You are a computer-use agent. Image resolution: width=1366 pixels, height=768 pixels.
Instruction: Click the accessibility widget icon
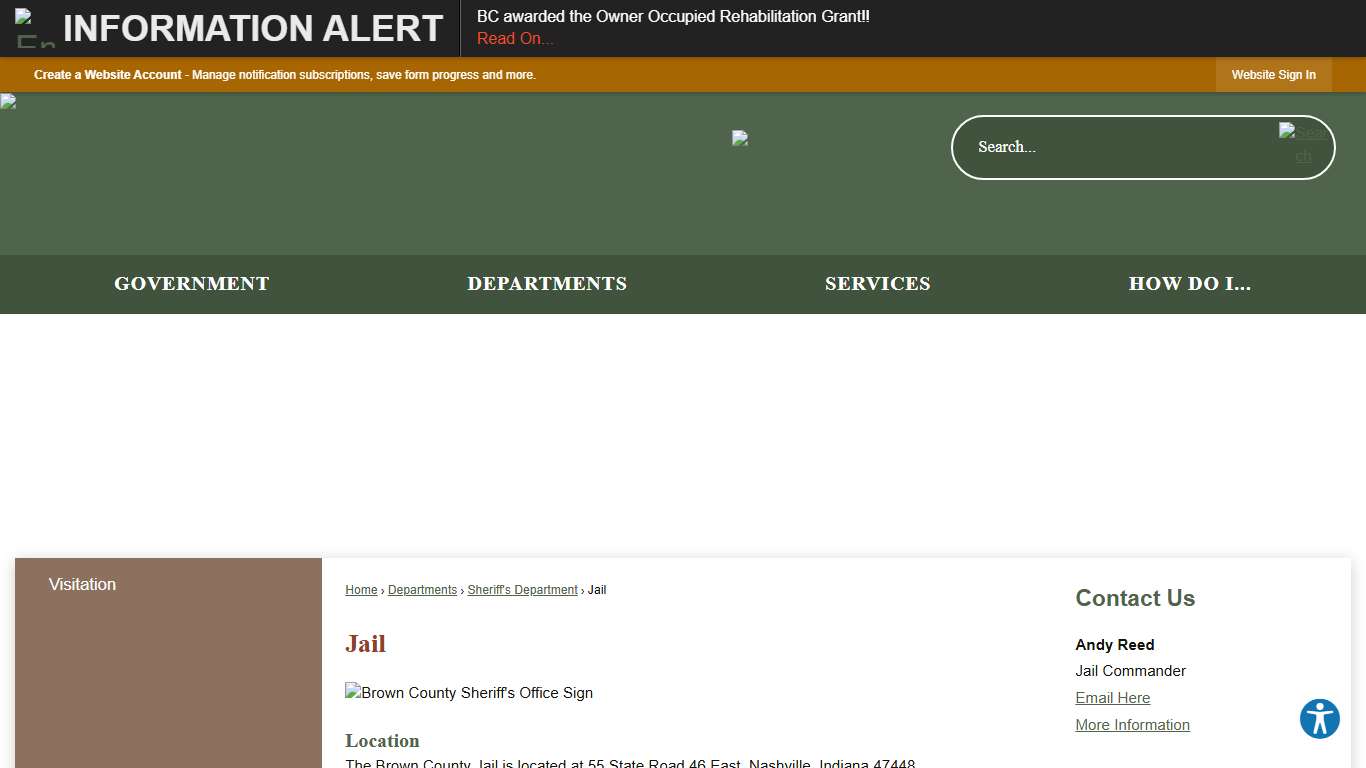1319,719
